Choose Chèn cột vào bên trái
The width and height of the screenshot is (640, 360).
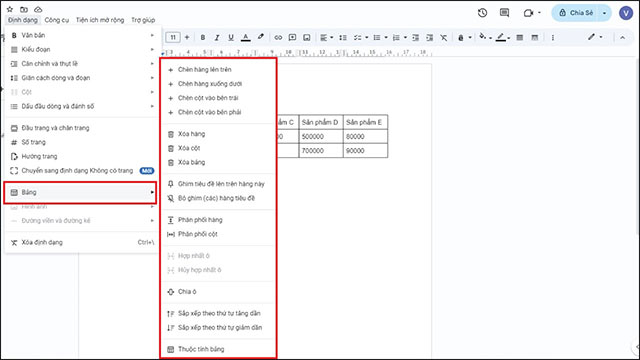[x=218, y=98]
